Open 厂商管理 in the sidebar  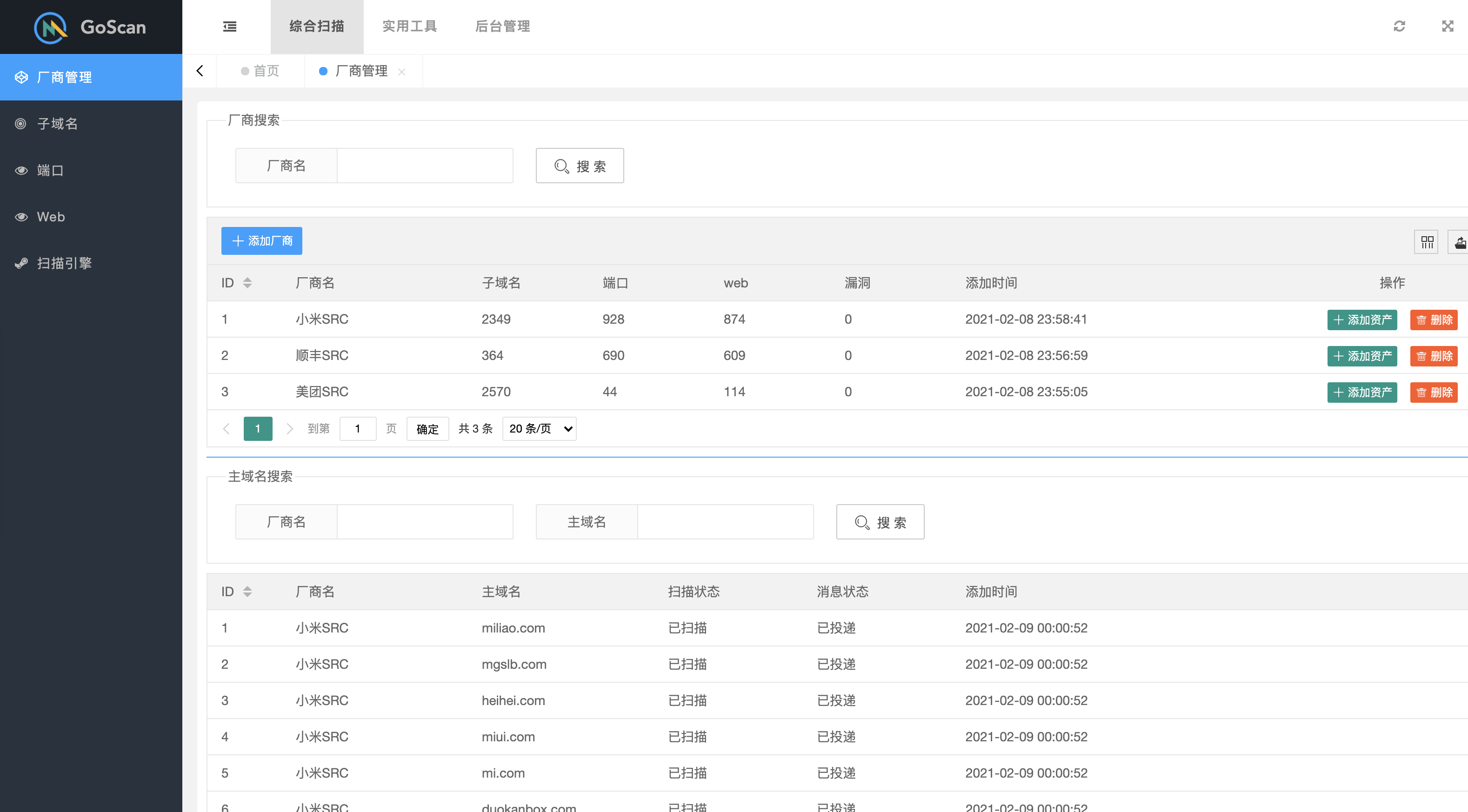click(91, 78)
